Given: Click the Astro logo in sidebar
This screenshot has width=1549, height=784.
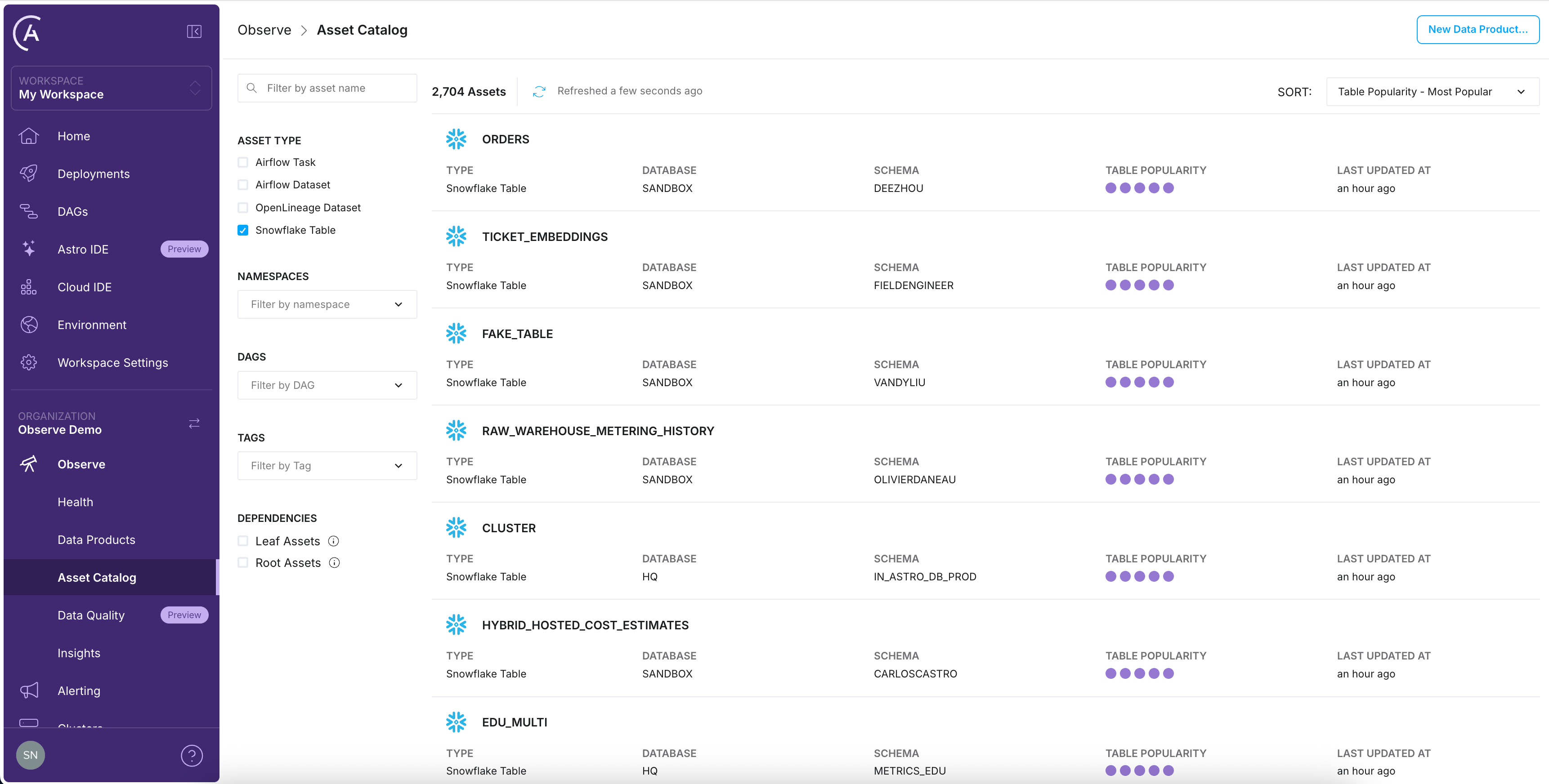Looking at the screenshot, I should (x=28, y=32).
